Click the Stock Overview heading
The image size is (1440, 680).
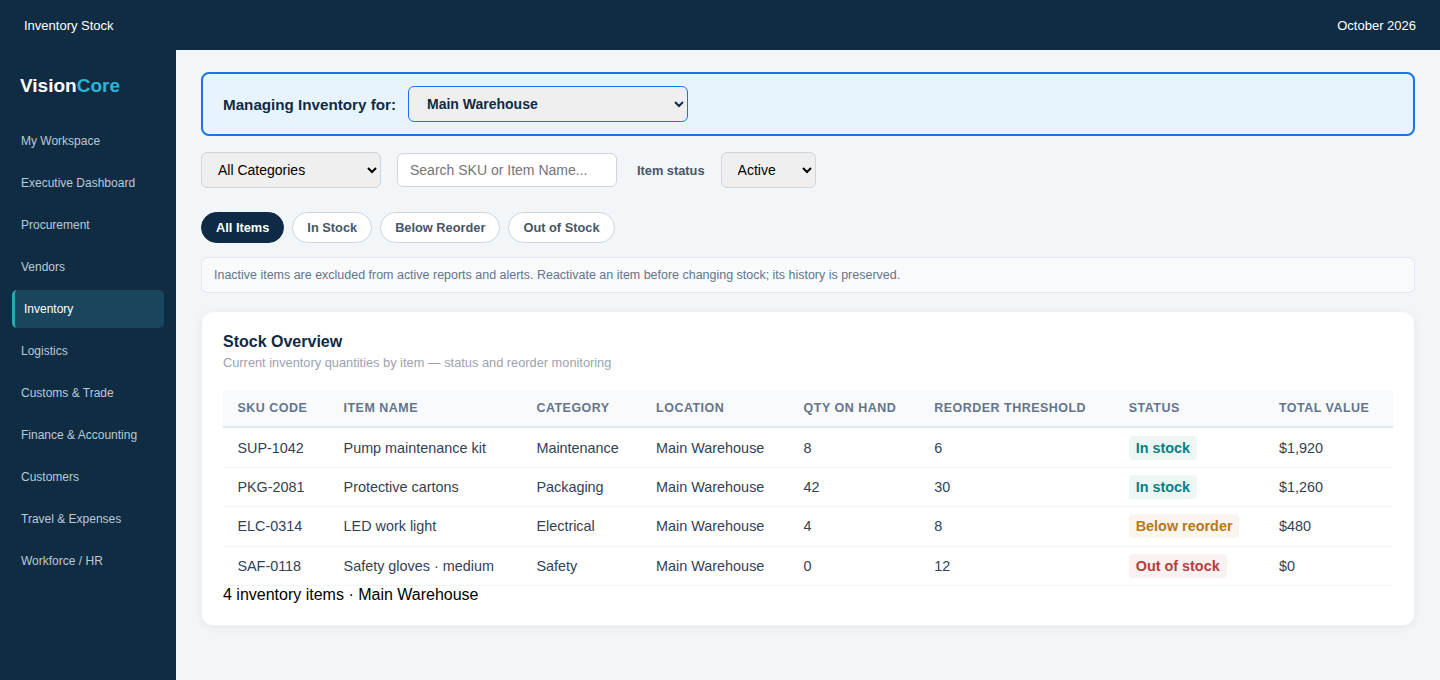click(x=282, y=341)
